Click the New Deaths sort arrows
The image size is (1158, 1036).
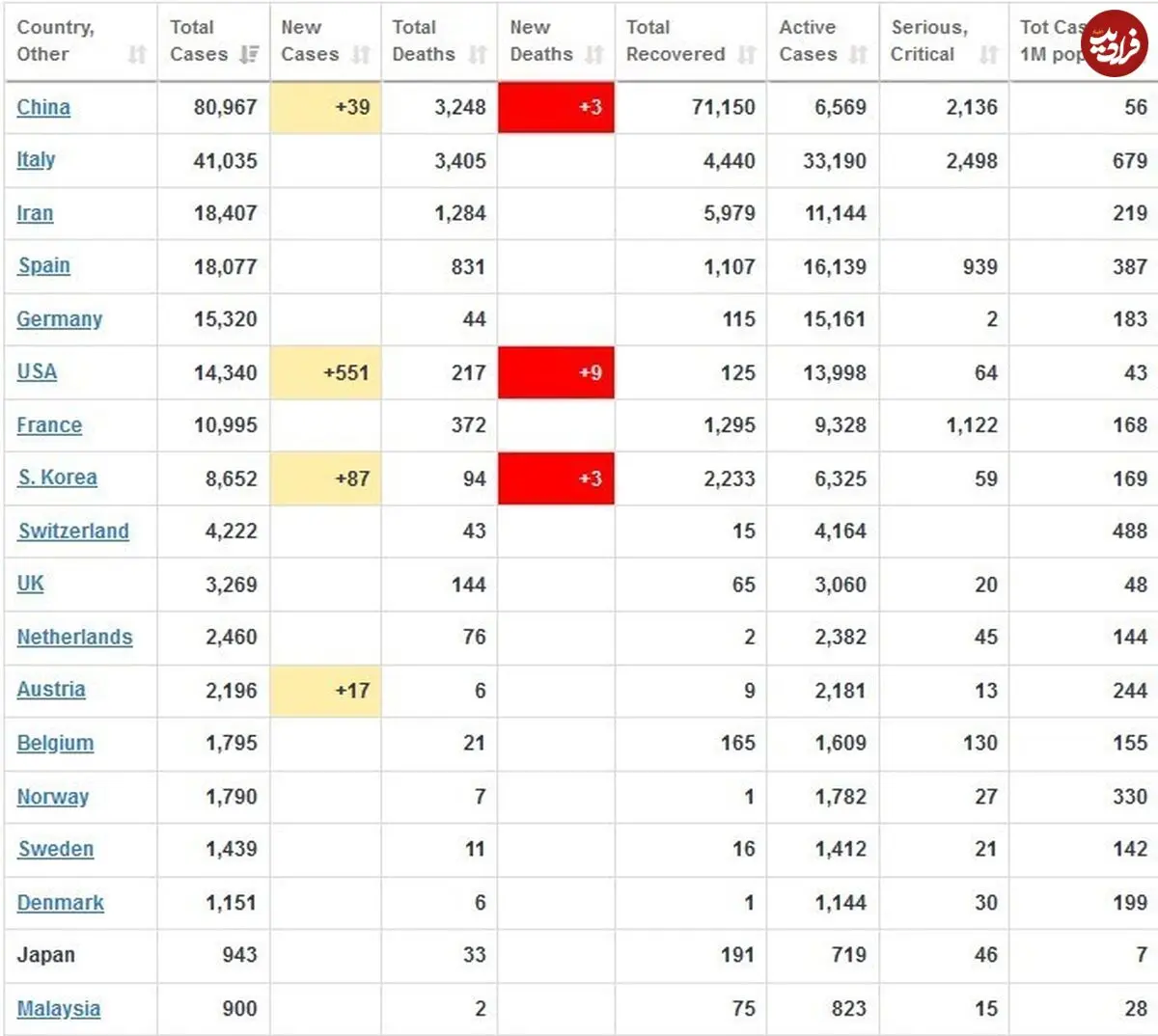594,55
